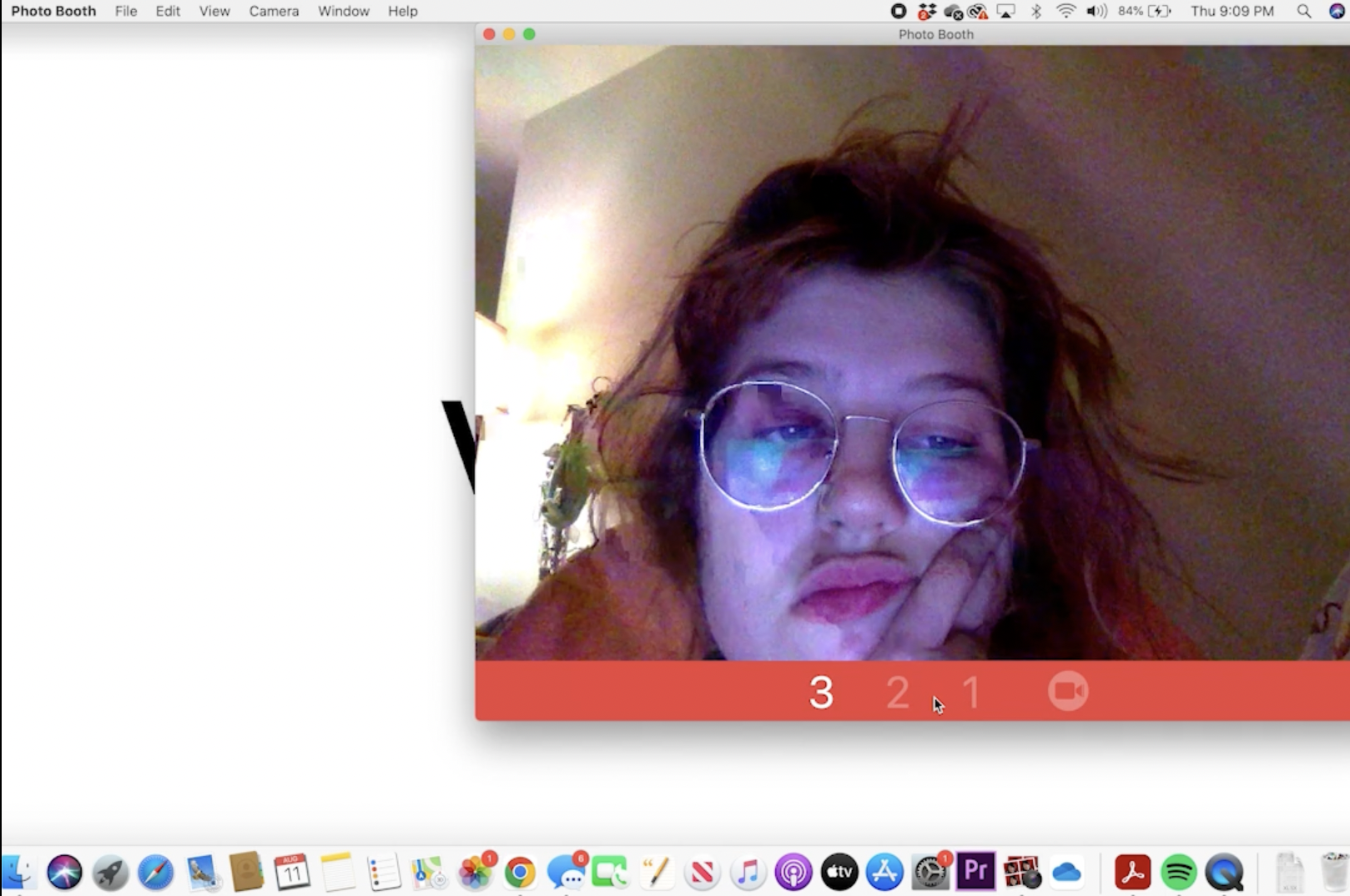
Task: Open Music app in the Dock
Action: click(748, 873)
